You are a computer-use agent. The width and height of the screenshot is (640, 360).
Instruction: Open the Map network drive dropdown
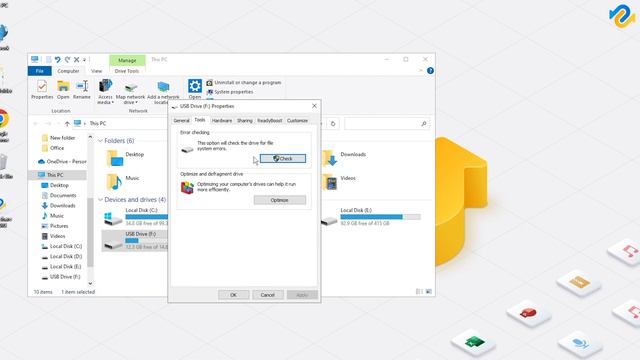(x=130, y=92)
